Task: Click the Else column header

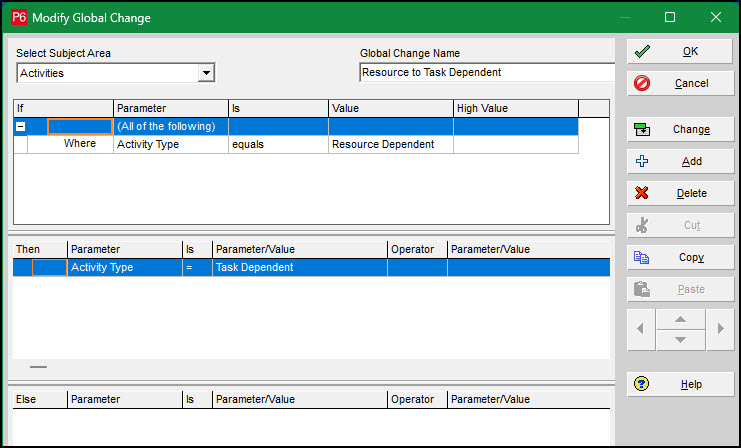Action: pyautogui.click(x=40, y=399)
